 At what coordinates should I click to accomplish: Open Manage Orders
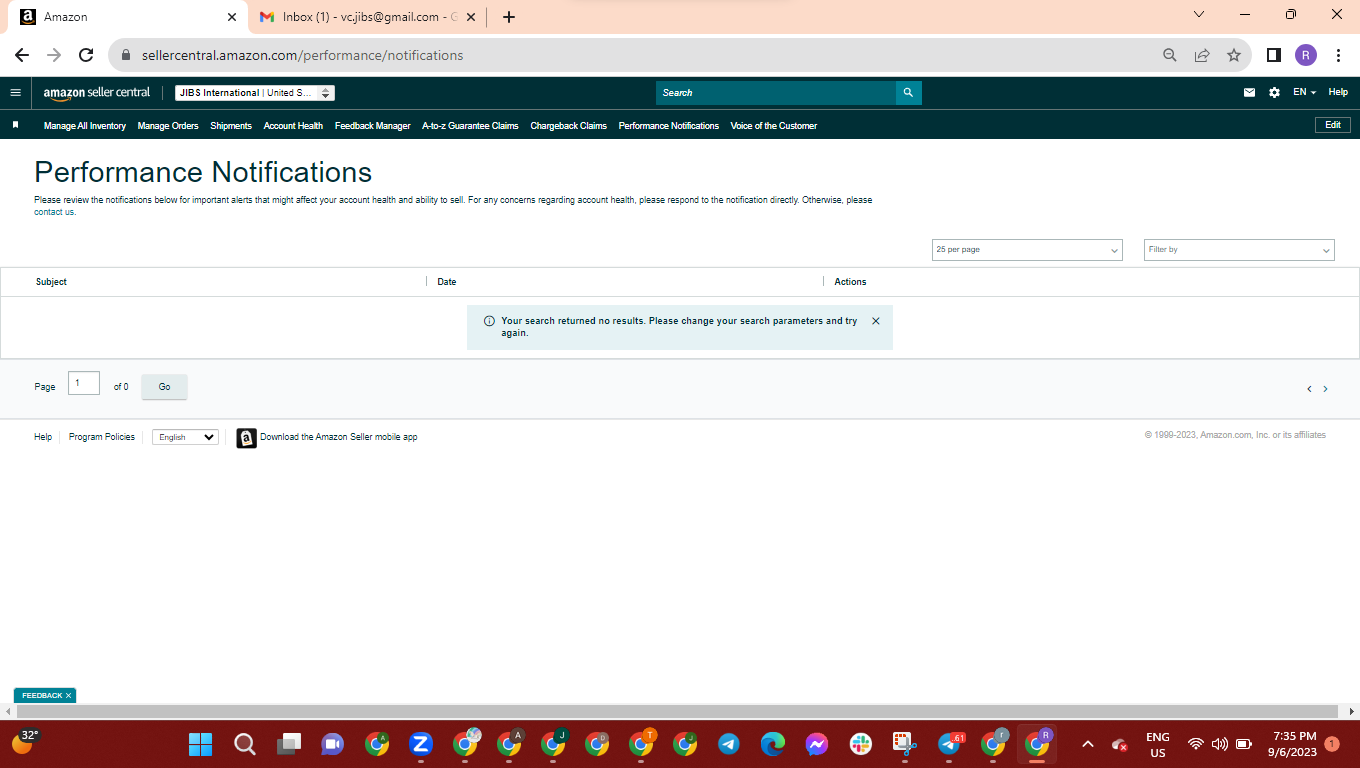point(168,126)
